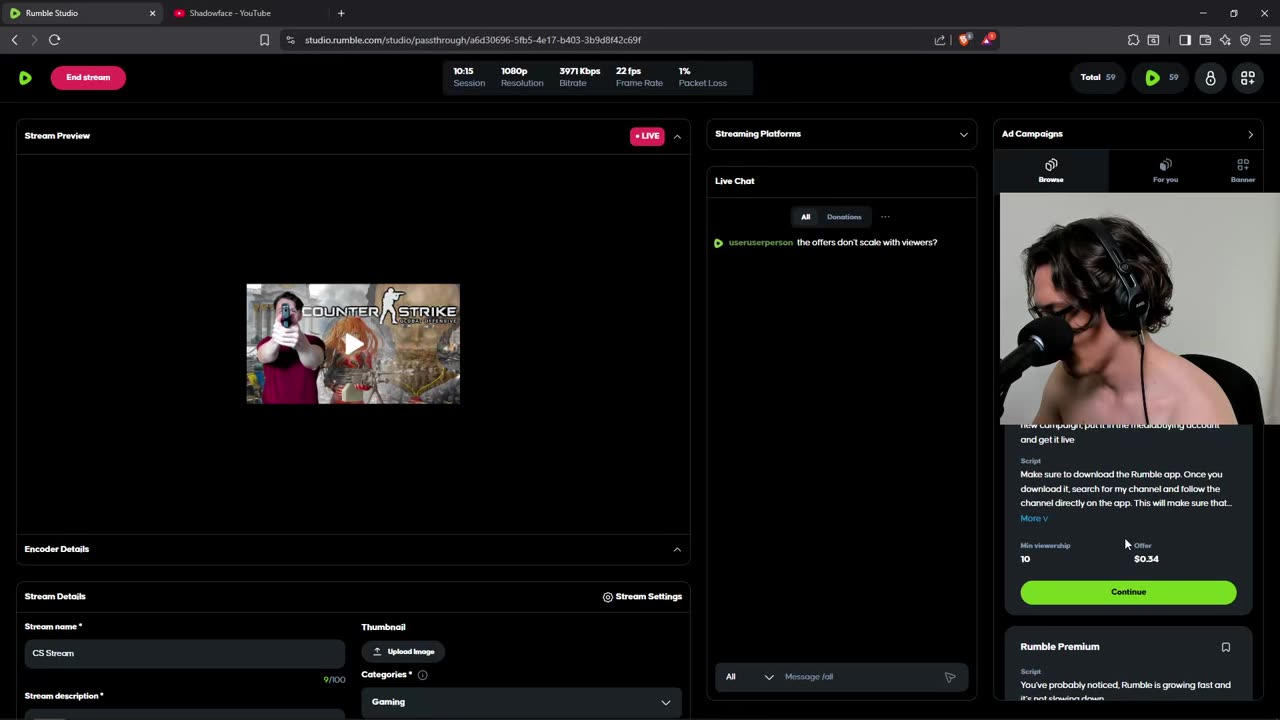Click the useruserperson username in chat
This screenshot has height=720, width=1280.
(x=761, y=242)
